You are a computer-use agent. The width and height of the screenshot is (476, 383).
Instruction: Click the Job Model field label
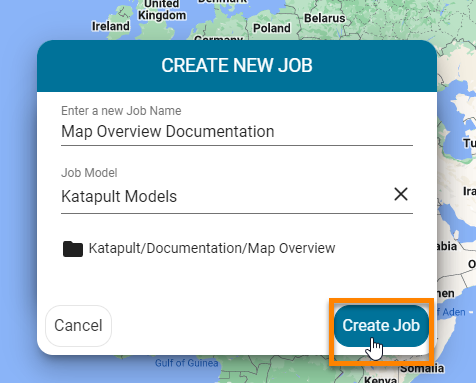click(x=89, y=173)
